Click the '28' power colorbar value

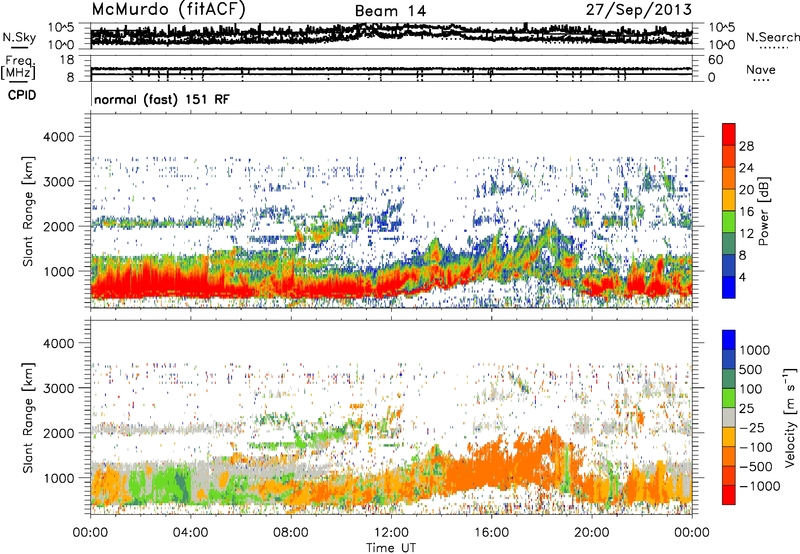click(746, 146)
